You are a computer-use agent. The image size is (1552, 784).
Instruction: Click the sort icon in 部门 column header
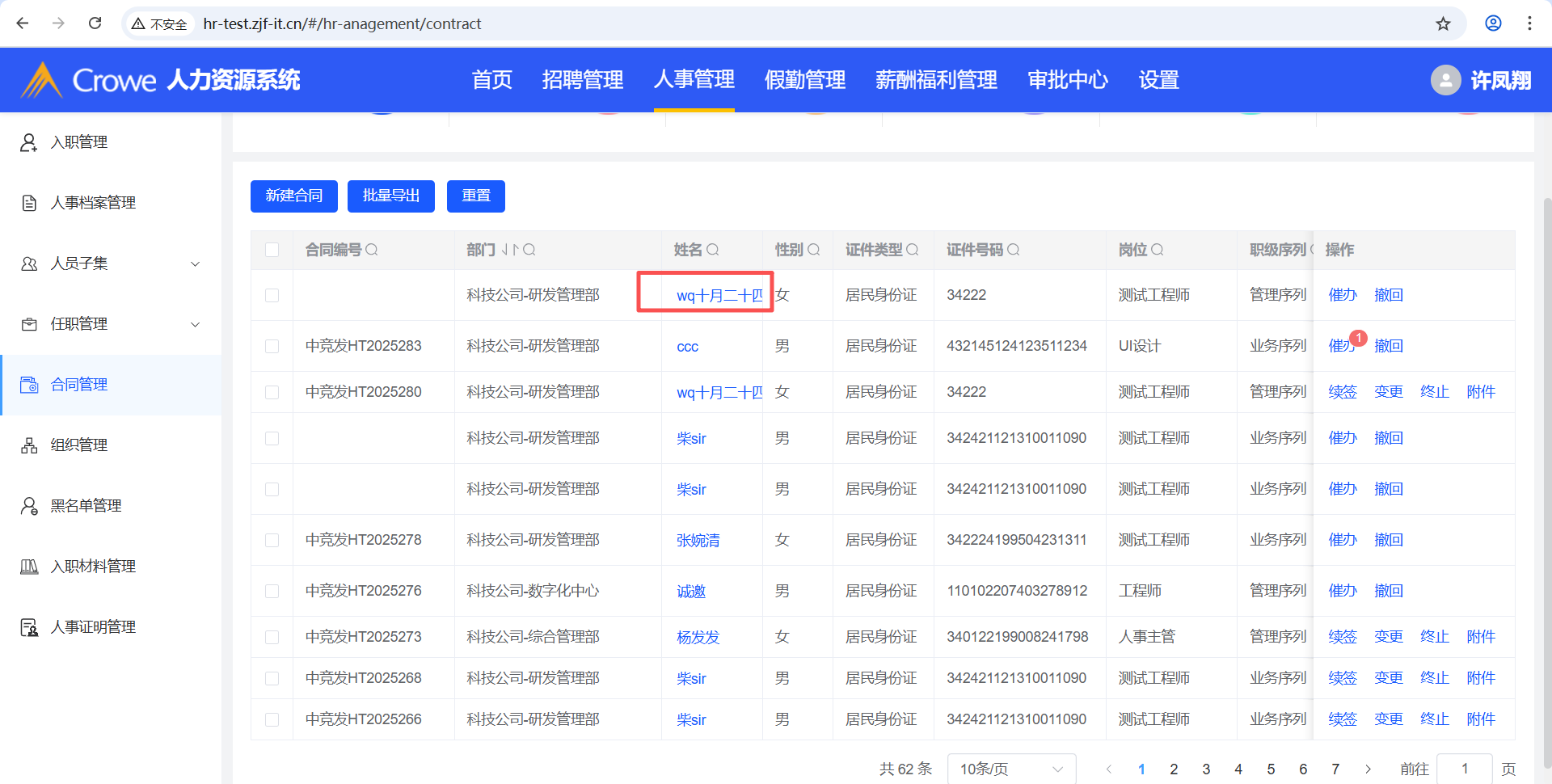click(x=509, y=250)
